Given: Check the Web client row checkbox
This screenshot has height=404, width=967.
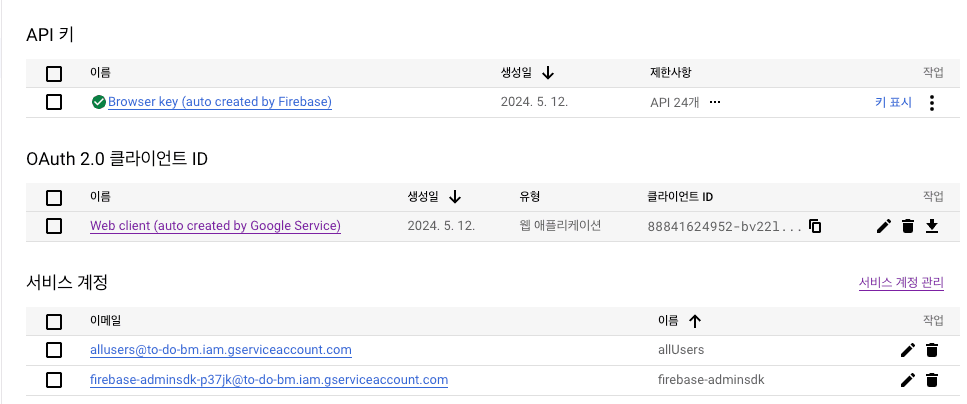Looking at the screenshot, I should pyautogui.click(x=54, y=226).
